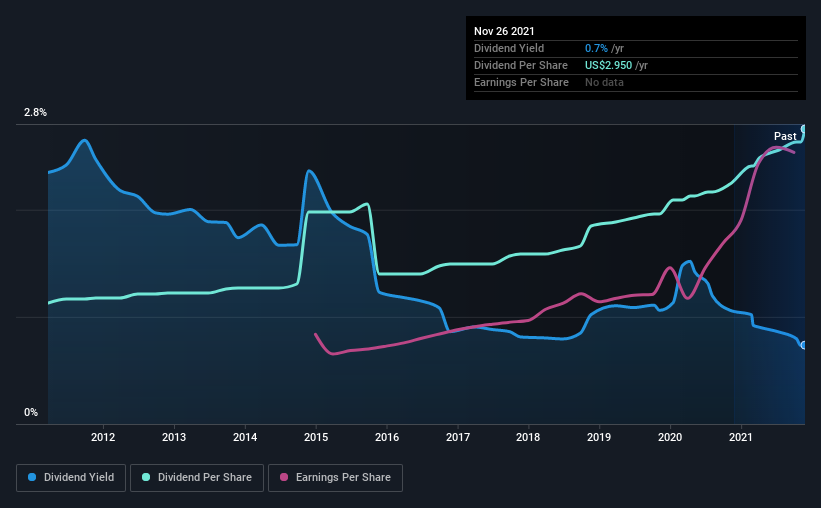Viewport: 821px width, 508px height.
Task: Click the 0% y-axis label
Action: pos(31,412)
